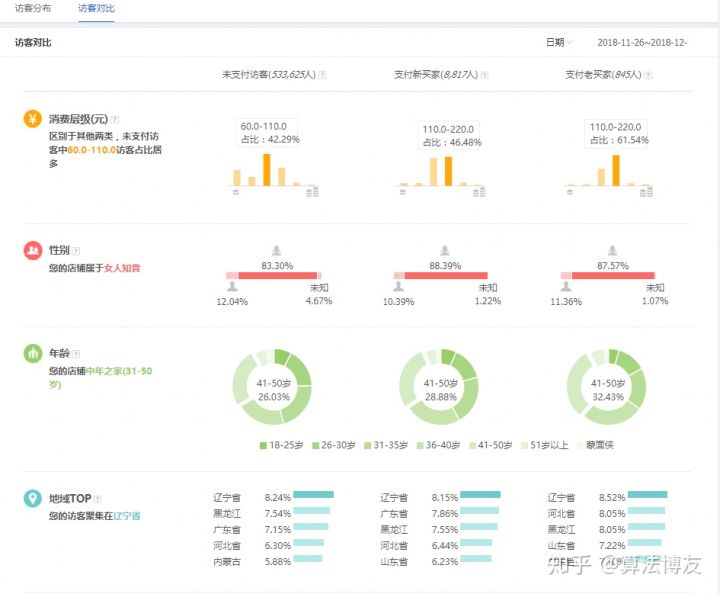Click the help icon beside 未支付访客 header
720x594 pixels.
[x=322, y=75]
